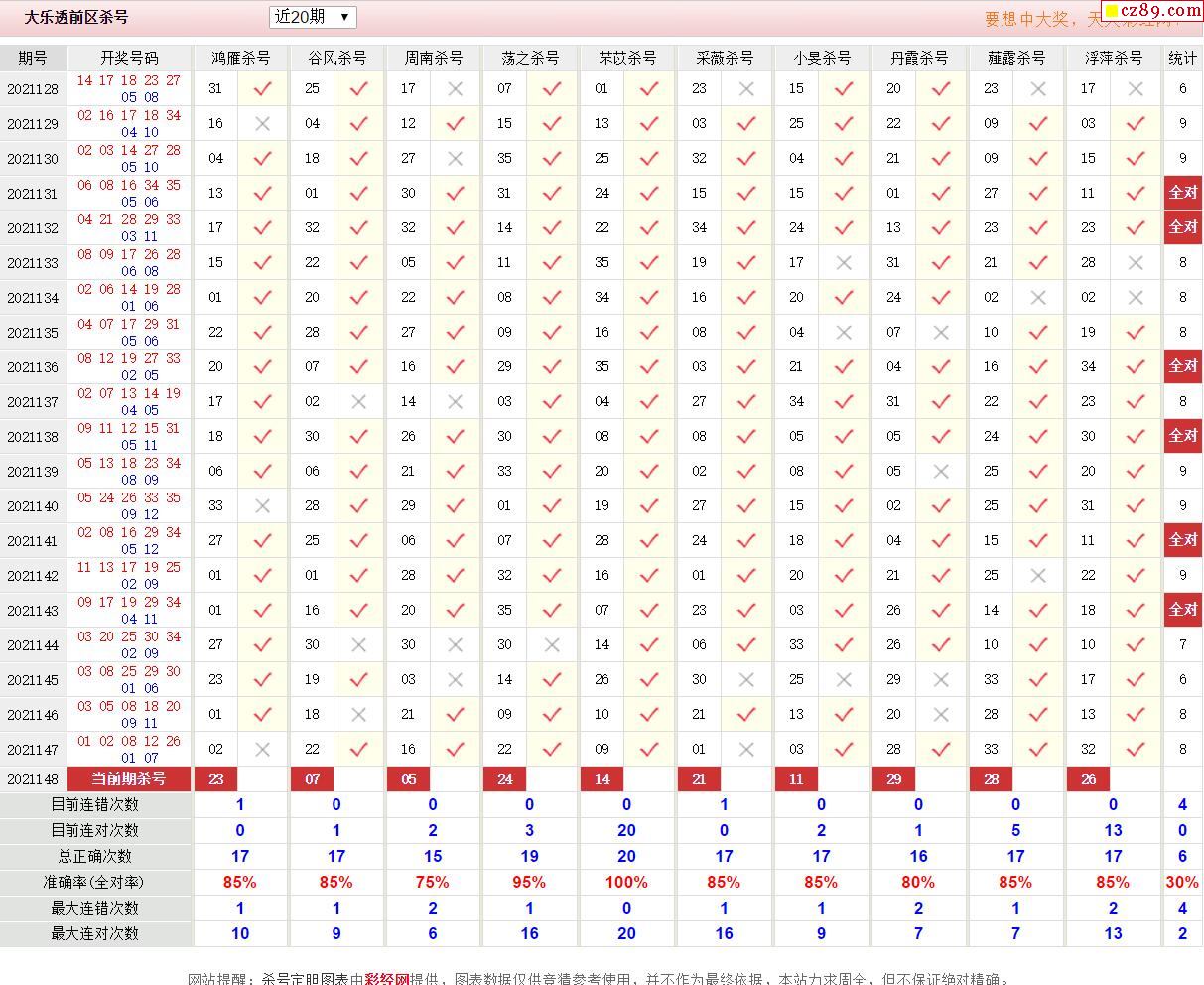1204x985 pixels.
Task: Click the 大乐透前区杀号 page title
Action: (x=75, y=17)
